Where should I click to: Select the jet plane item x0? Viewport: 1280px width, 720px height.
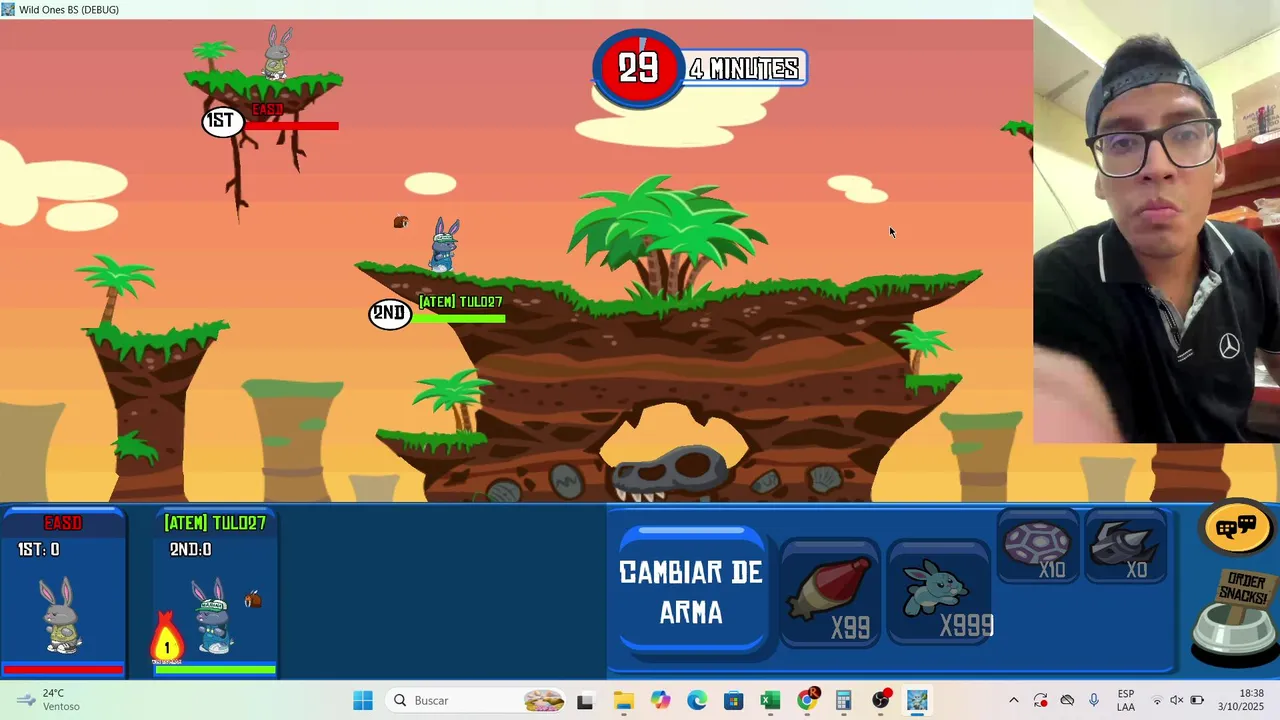point(1126,547)
